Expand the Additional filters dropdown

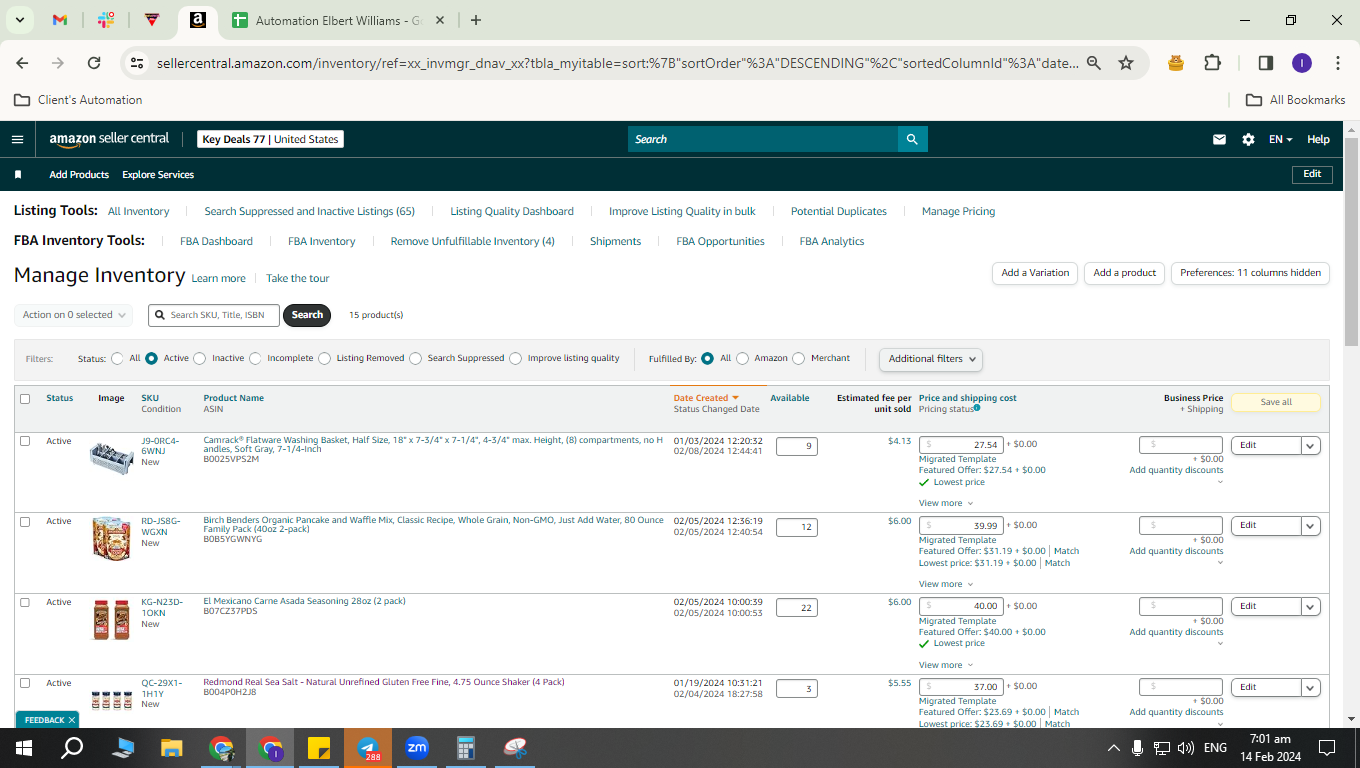click(931, 358)
